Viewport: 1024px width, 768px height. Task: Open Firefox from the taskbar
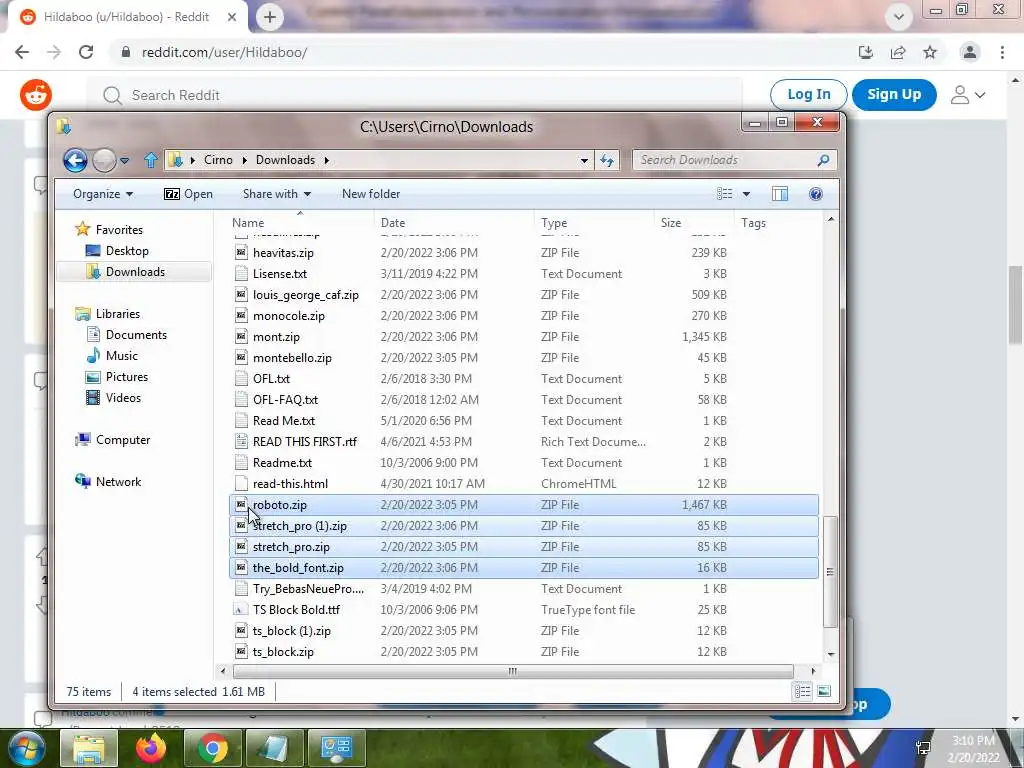tap(151, 748)
